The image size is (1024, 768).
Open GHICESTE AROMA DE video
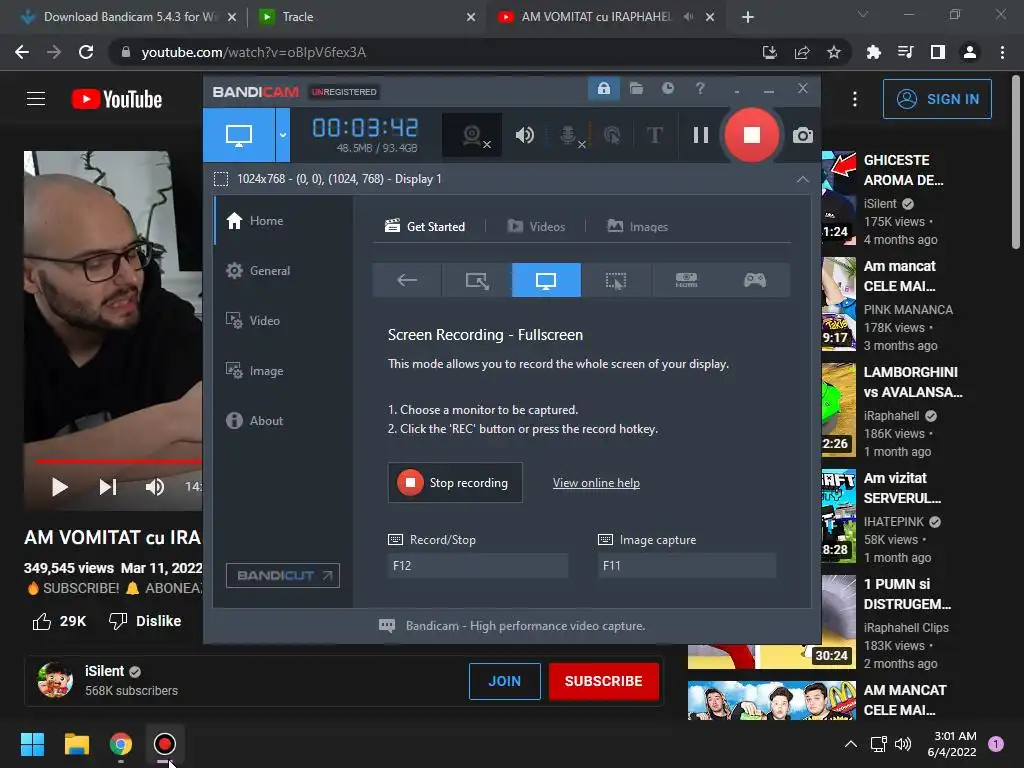tap(904, 170)
